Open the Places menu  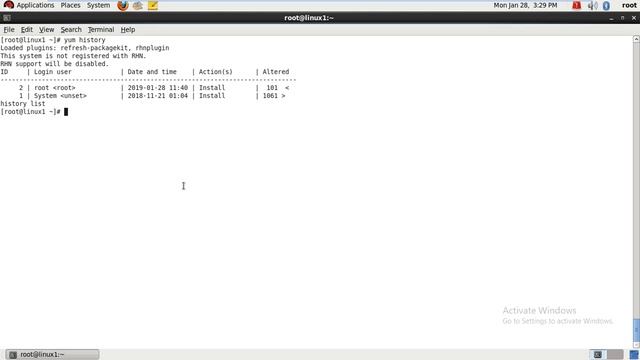click(x=70, y=5)
